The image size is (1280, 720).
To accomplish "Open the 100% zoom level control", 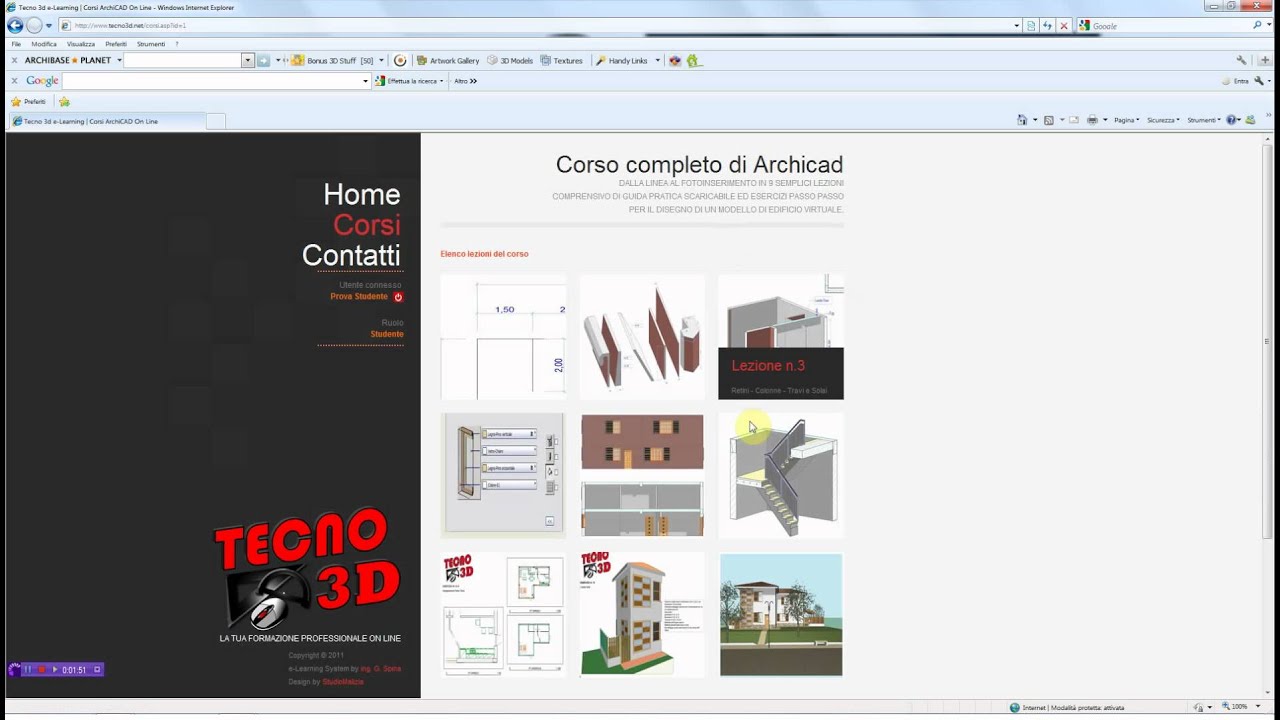I will [x=1239, y=707].
